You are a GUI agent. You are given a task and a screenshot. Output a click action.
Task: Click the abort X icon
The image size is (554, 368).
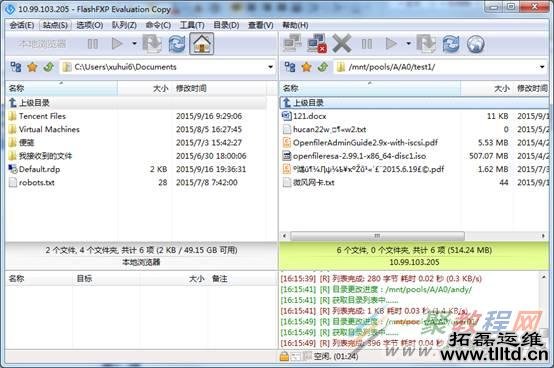click(342, 44)
